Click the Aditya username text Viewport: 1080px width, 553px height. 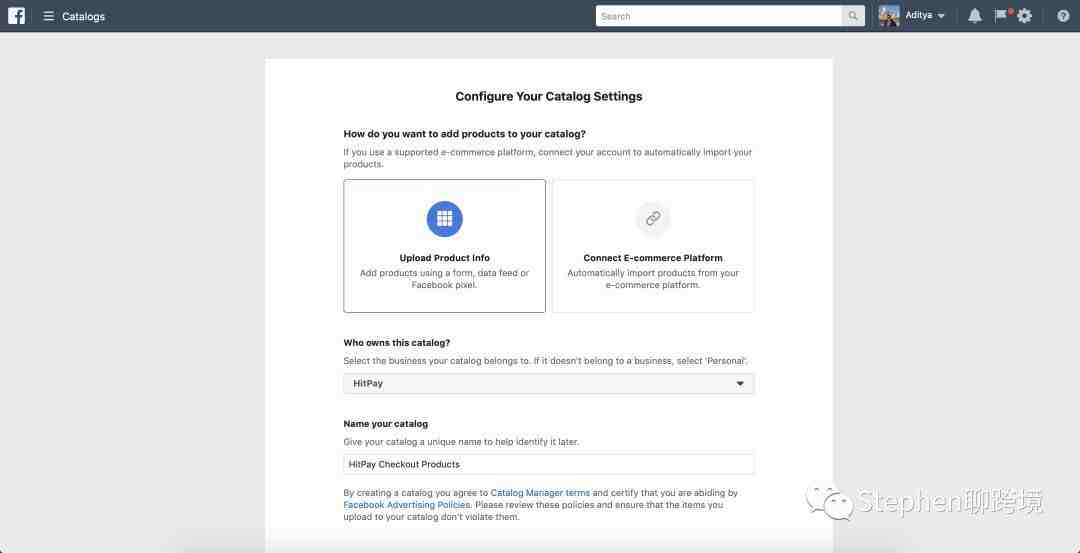tap(919, 15)
